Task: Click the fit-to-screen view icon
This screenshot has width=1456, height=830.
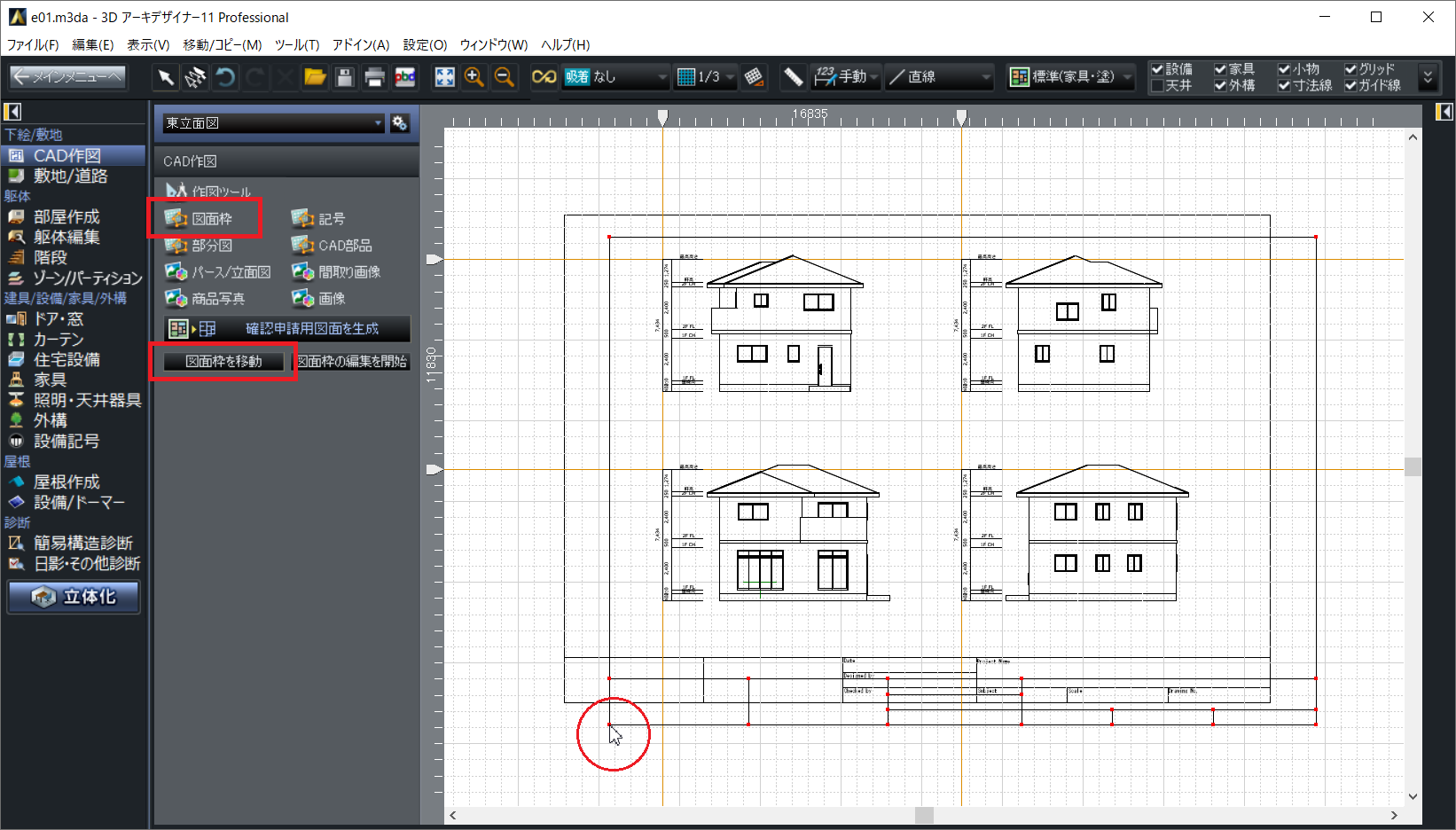Action: pyautogui.click(x=444, y=78)
